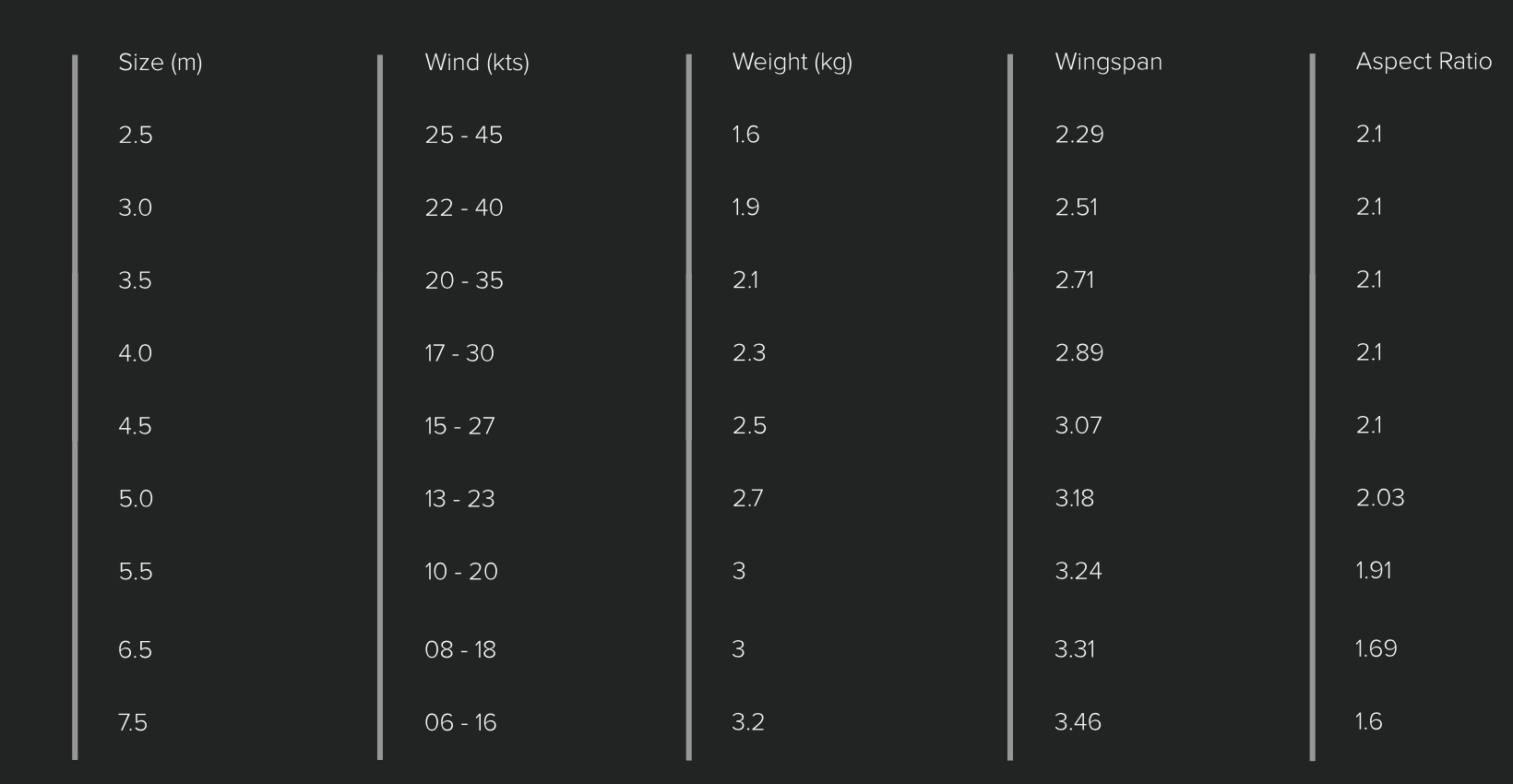The width and height of the screenshot is (1513, 784).
Task: Click the 2.5 size cell
Action: (x=135, y=136)
